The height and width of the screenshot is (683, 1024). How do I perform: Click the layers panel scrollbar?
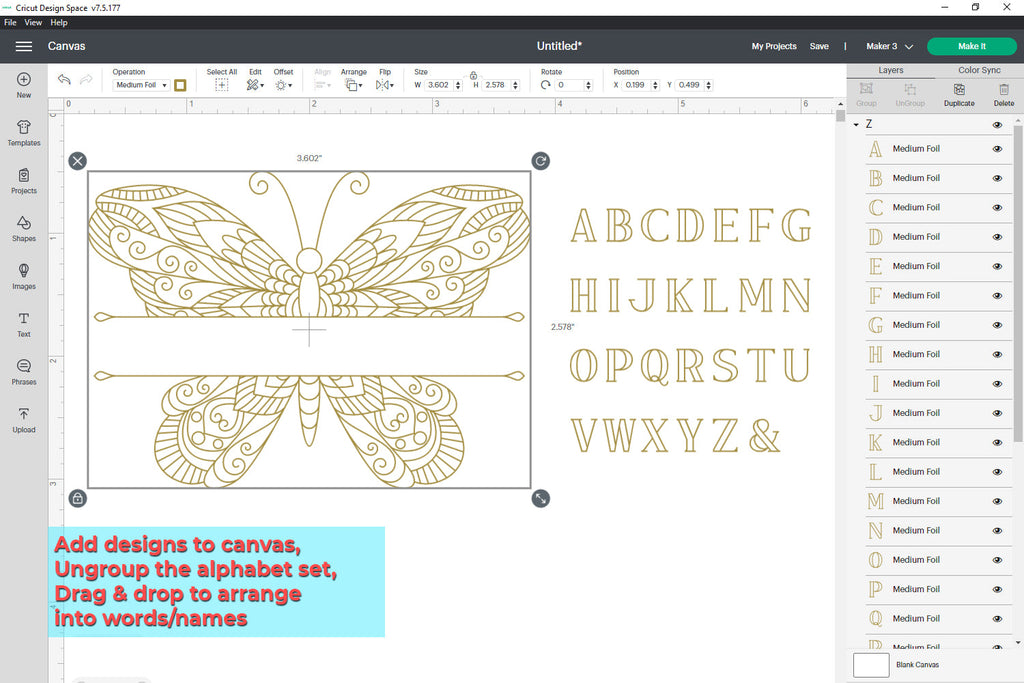click(1017, 281)
